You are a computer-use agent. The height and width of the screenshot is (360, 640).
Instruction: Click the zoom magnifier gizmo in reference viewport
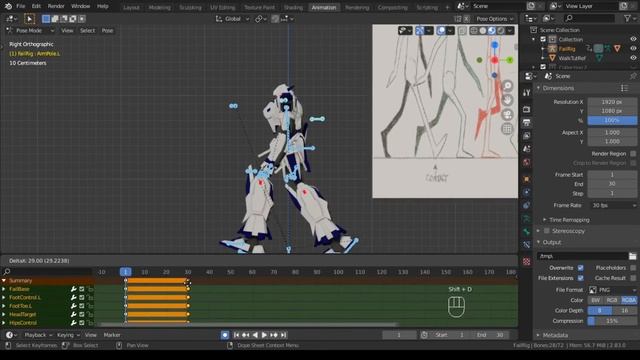pyautogui.click(x=507, y=86)
